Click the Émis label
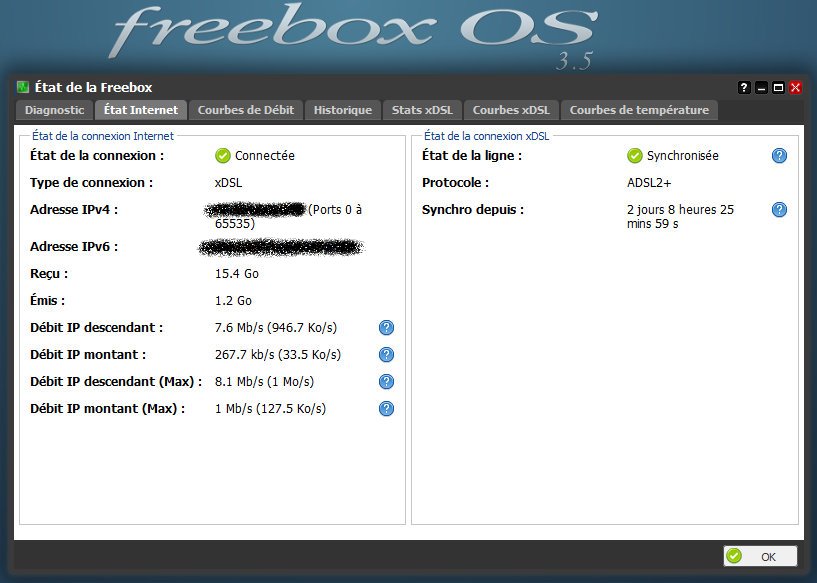Screen dimensions: 817x583 click(47, 301)
